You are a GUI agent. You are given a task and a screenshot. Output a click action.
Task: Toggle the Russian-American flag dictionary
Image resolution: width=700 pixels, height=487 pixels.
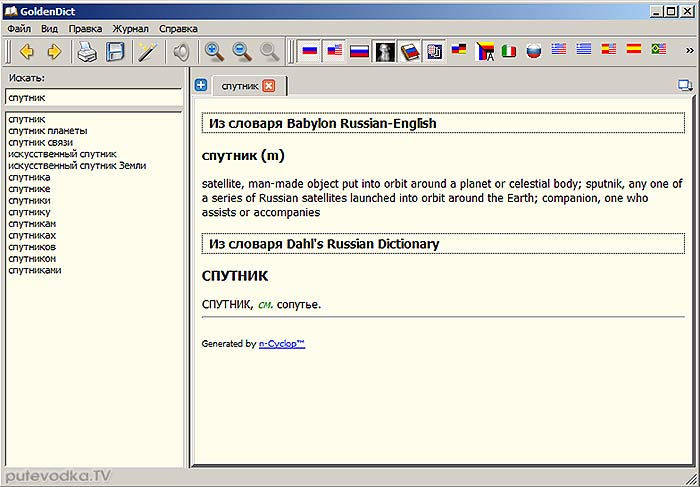pos(334,50)
